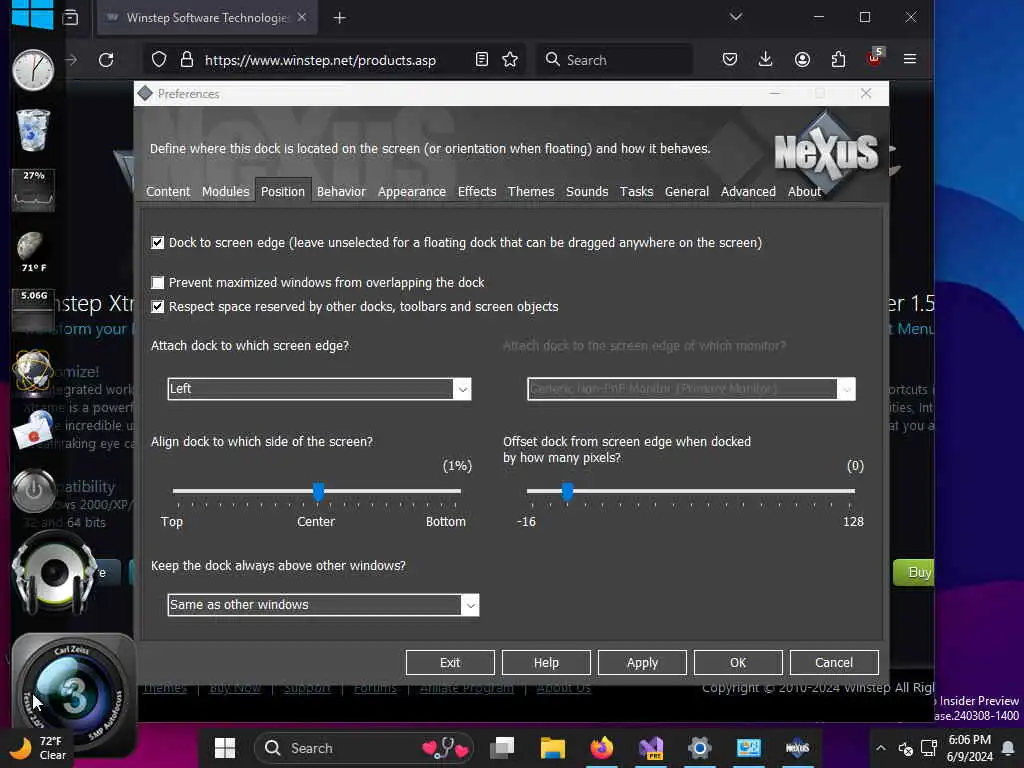Click the green Buy button on webpage
The image size is (1024, 768).
click(x=914, y=573)
